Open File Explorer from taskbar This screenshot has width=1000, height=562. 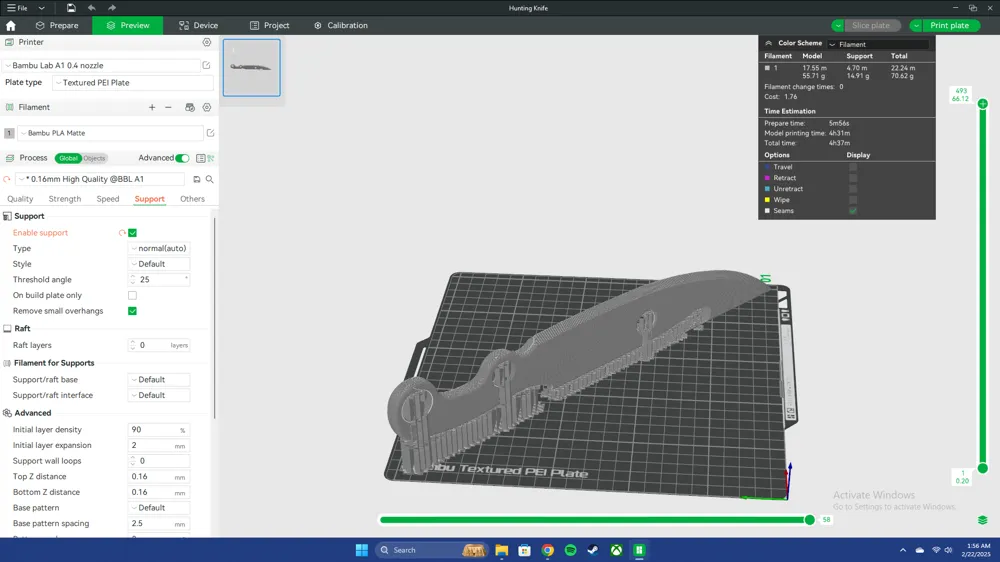[x=501, y=550]
